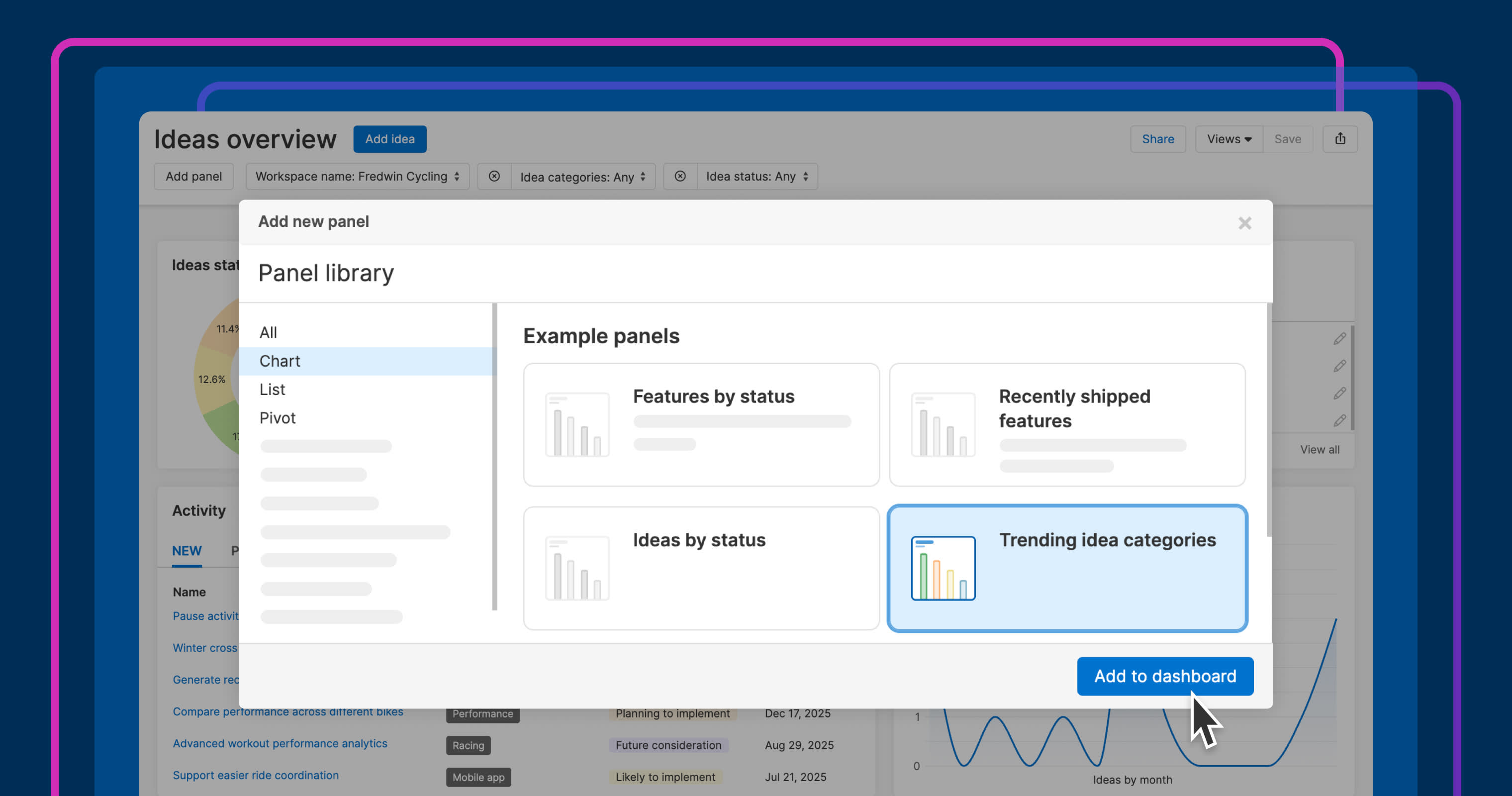Click Add to dashboard

1164,676
